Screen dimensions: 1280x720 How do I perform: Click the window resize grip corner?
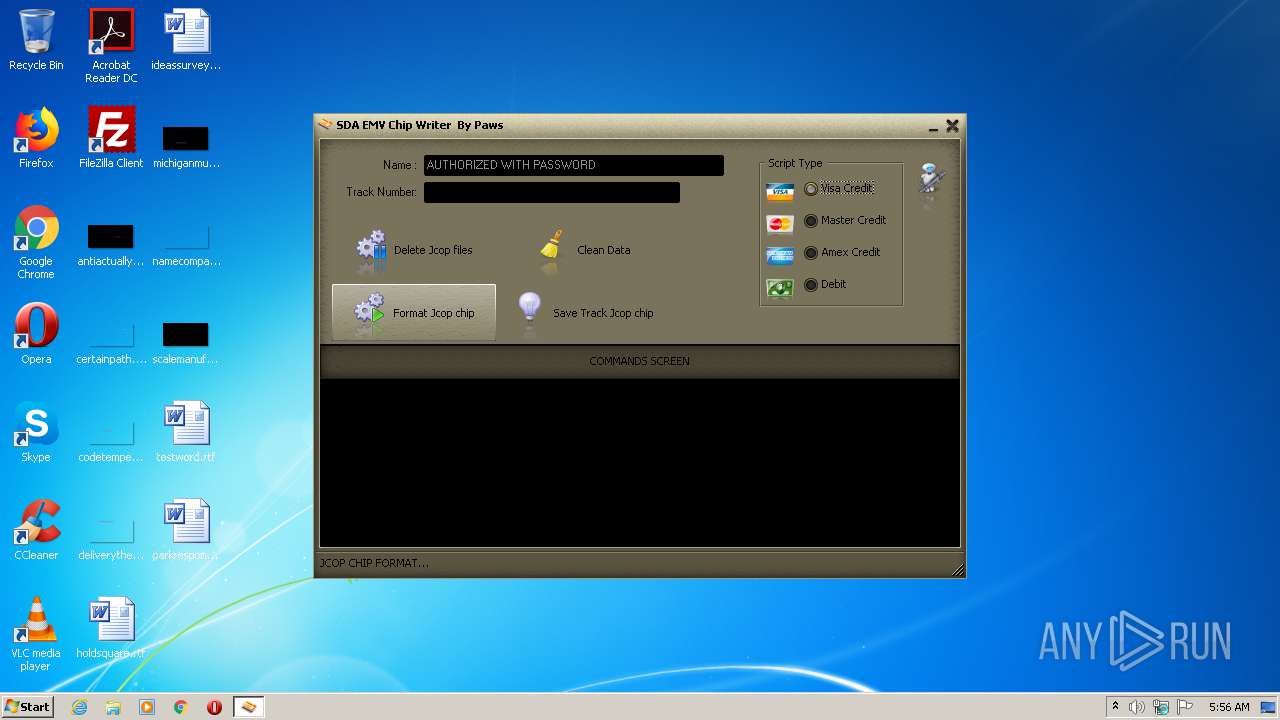click(x=958, y=570)
